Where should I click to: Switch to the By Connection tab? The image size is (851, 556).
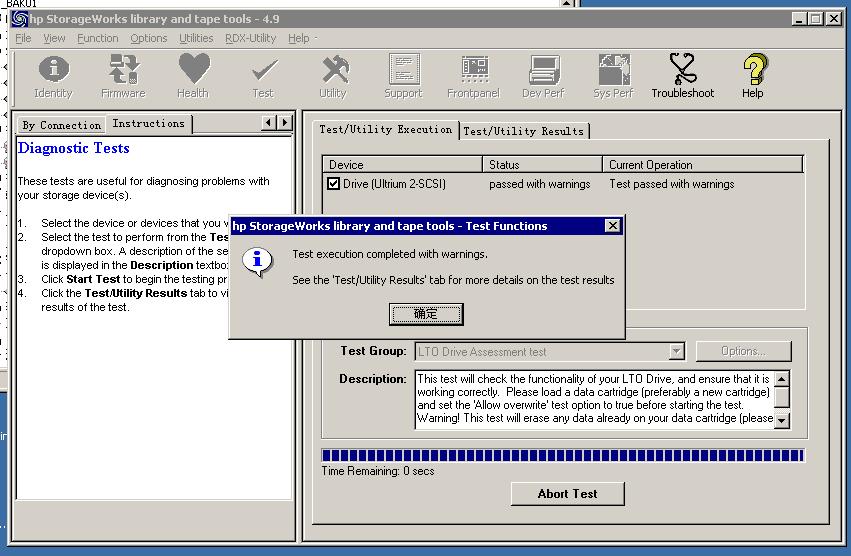(x=62, y=125)
